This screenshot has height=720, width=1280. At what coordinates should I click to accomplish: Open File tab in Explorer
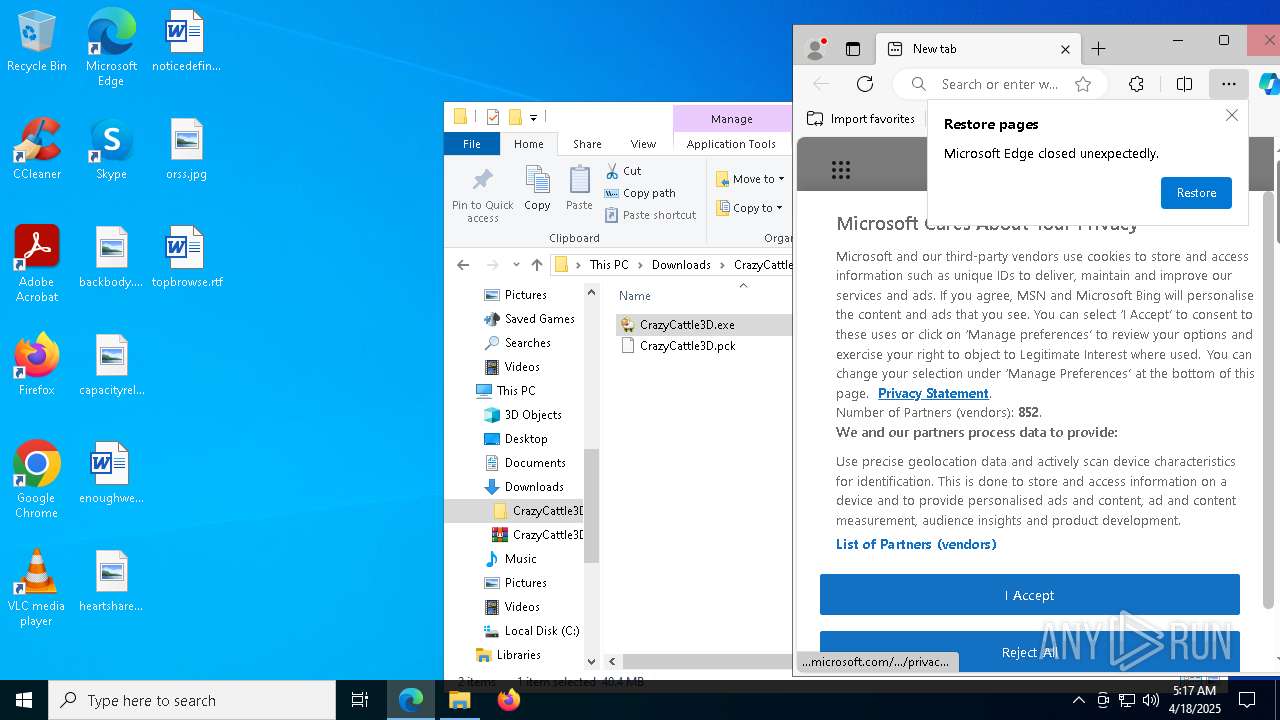click(471, 144)
